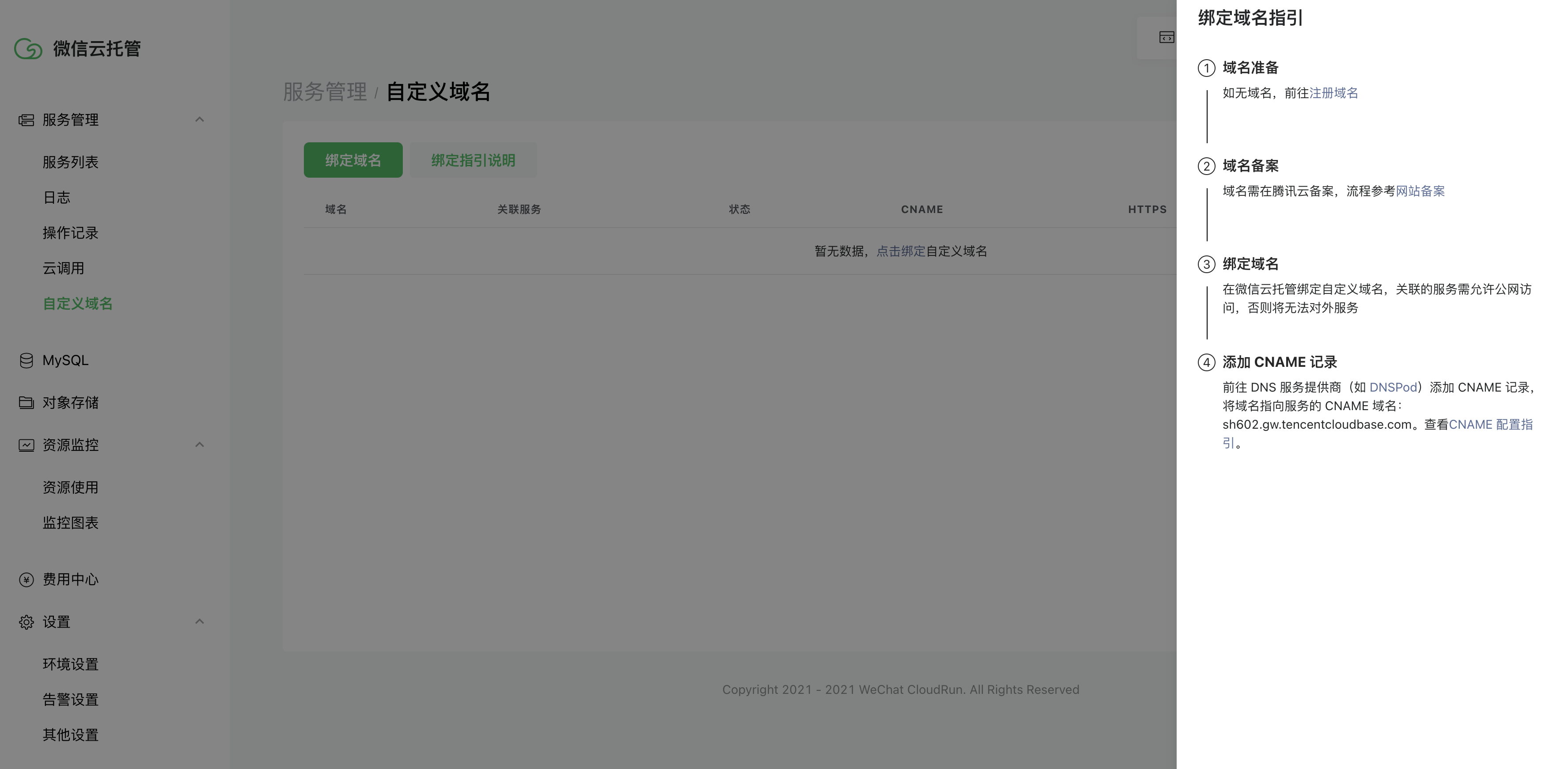Click the code window icon at top
The image size is (1568, 769).
(x=1166, y=38)
